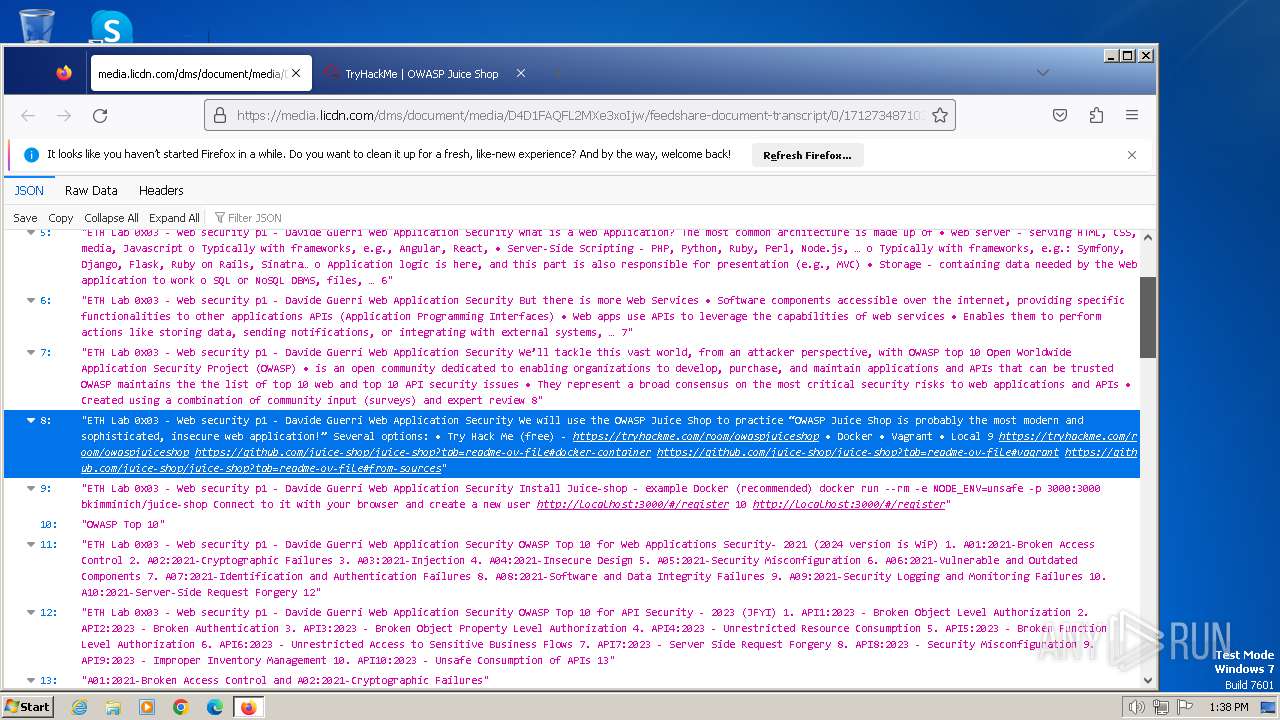Launch Google Chrome from taskbar
Image resolution: width=1280 pixels, height=720 pixels.
click(x=181, y=707)
